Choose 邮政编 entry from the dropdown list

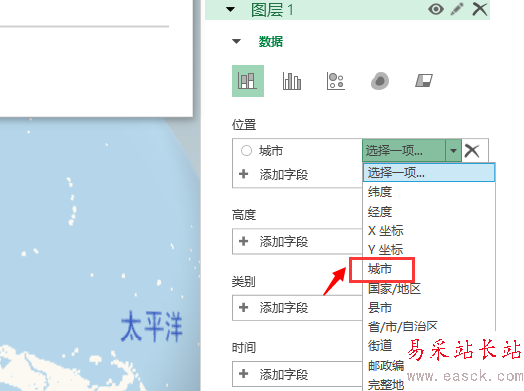(x=386, y=365)
